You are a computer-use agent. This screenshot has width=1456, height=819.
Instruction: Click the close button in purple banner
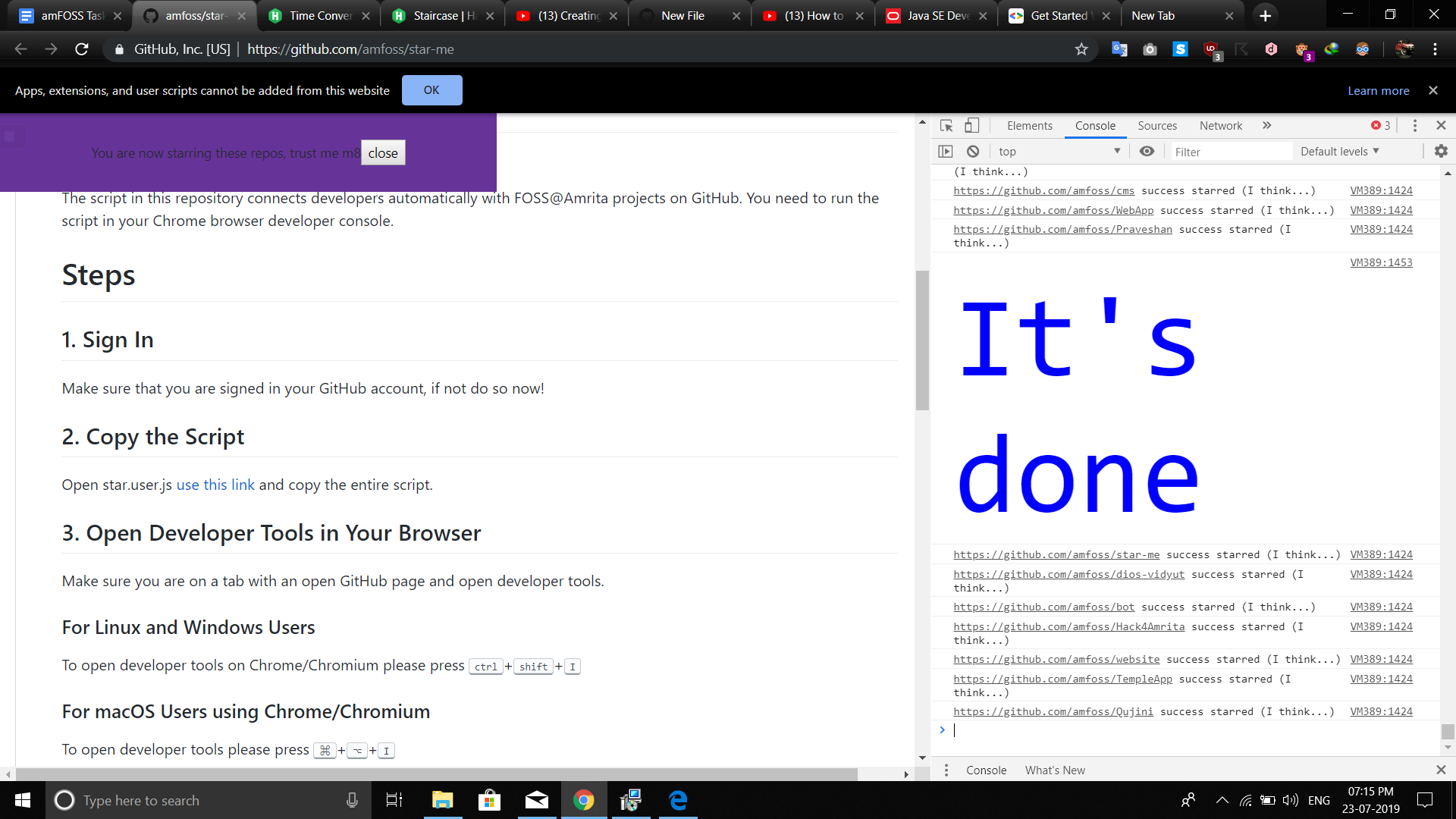pos(383,153)
